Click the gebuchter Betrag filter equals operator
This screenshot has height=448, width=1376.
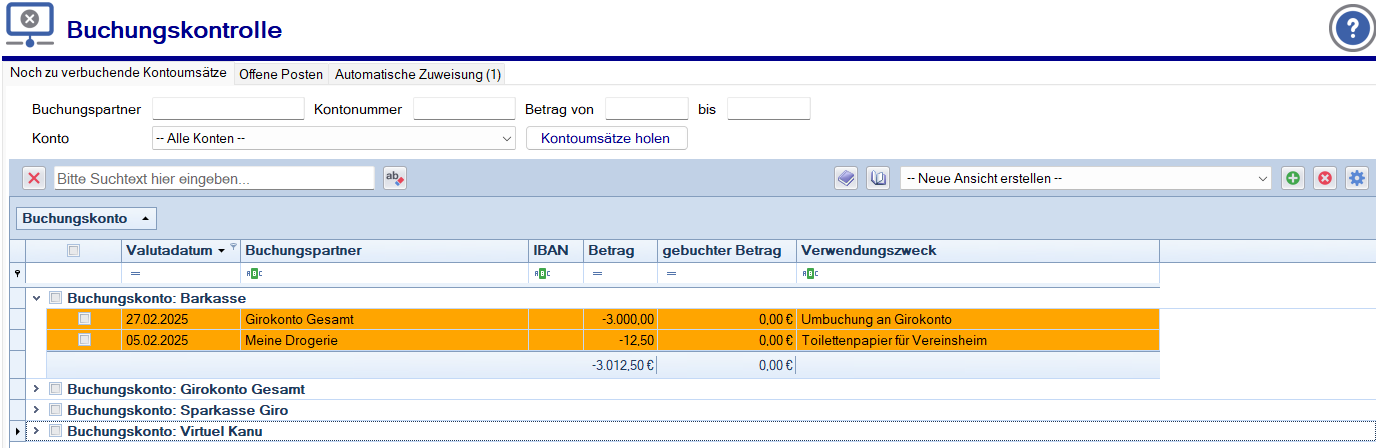click(x=671, y=273)
